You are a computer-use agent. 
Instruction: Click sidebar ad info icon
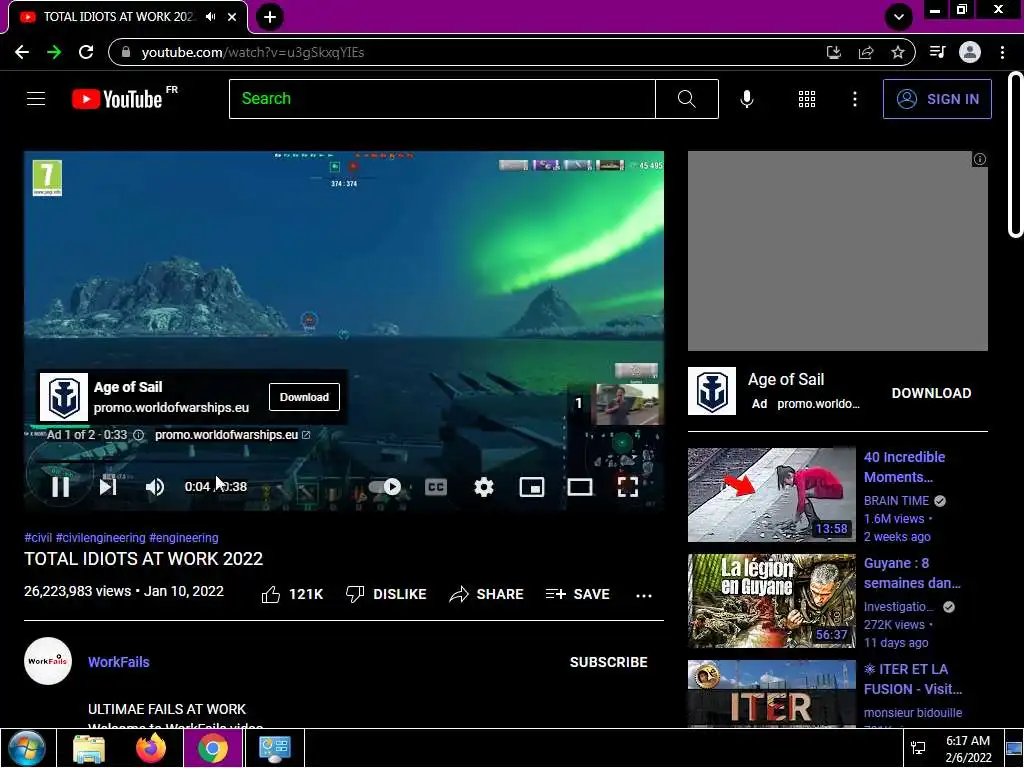point(980,159)
